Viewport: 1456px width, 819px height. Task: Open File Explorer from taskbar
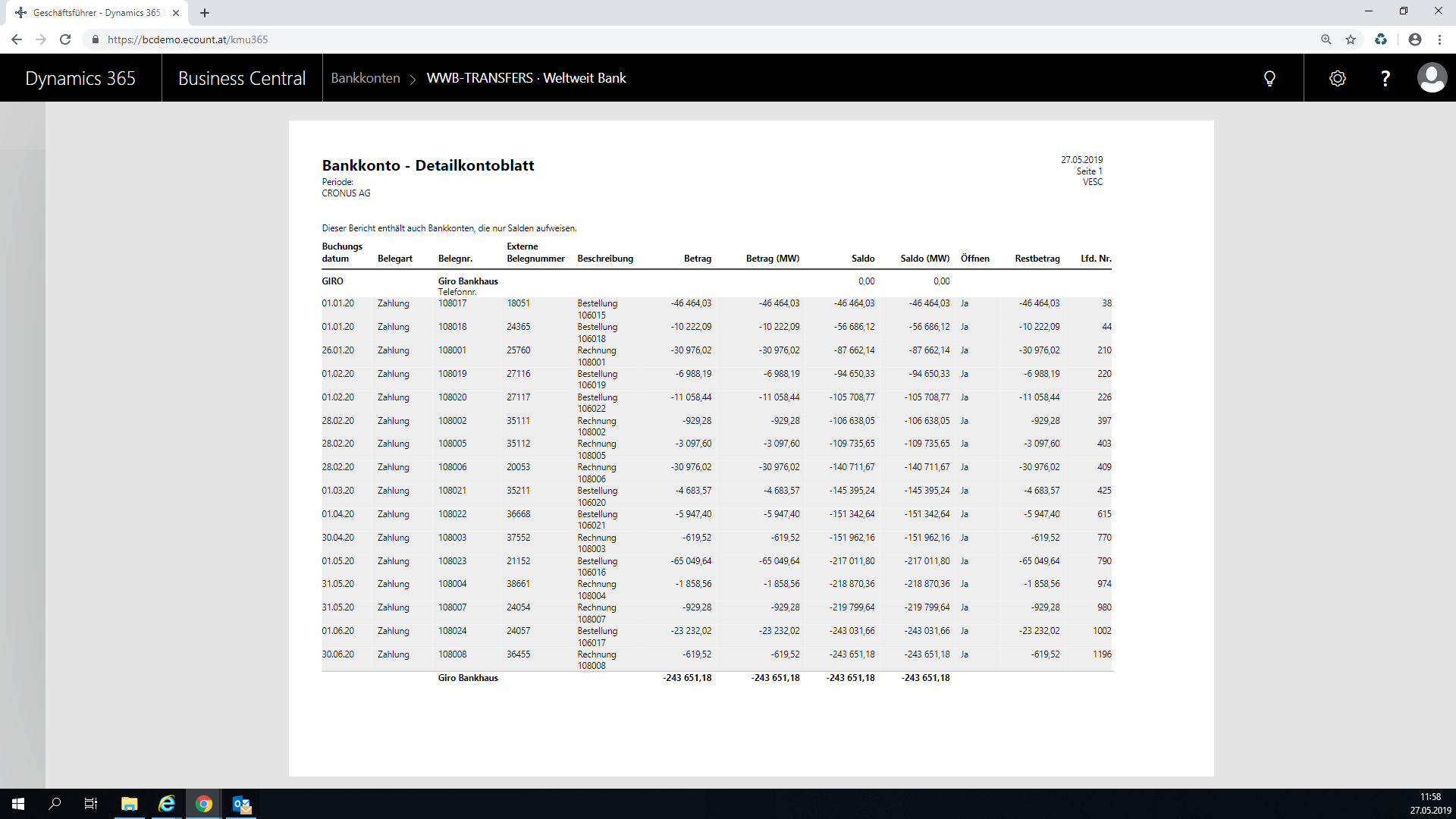(130, 804)
